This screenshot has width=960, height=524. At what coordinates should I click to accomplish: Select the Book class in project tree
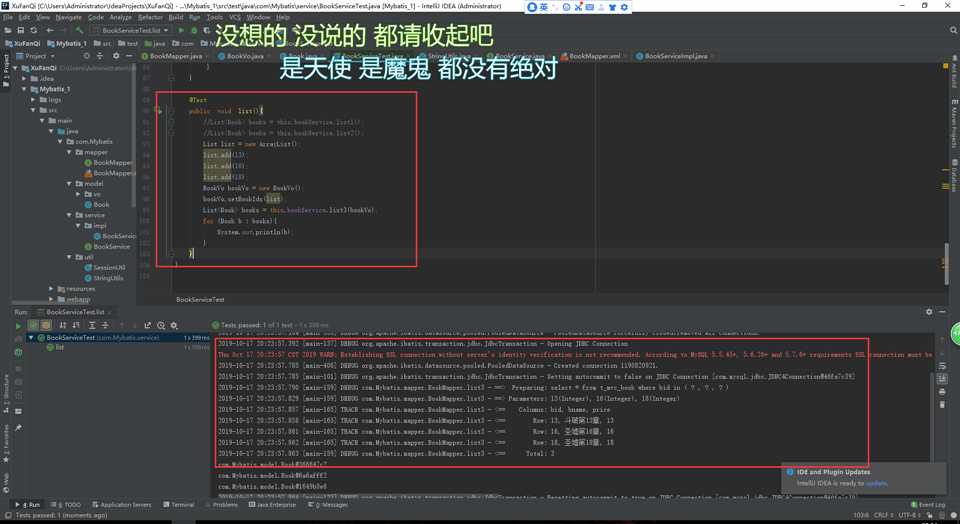coord(97,204)
